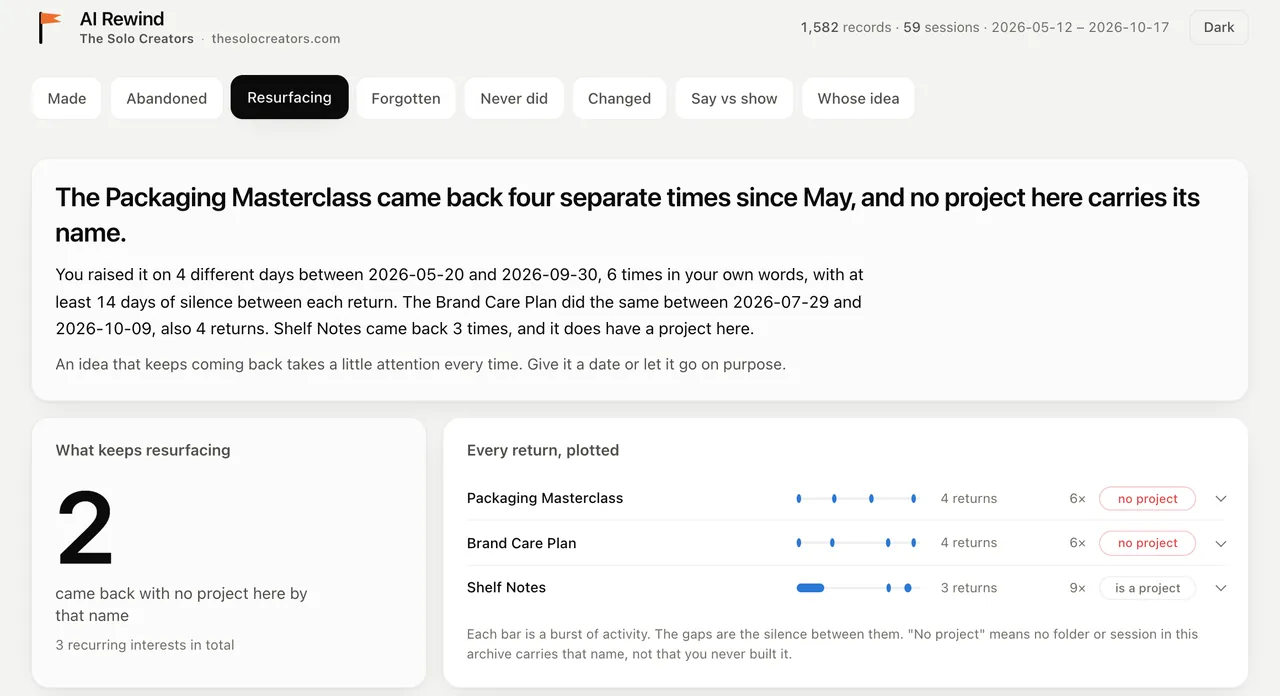Image resolution: width=1280 pixels, height=696 pixels.
Task: Click 3 recurring interests in total text
Action: click(x=145, y=645)
